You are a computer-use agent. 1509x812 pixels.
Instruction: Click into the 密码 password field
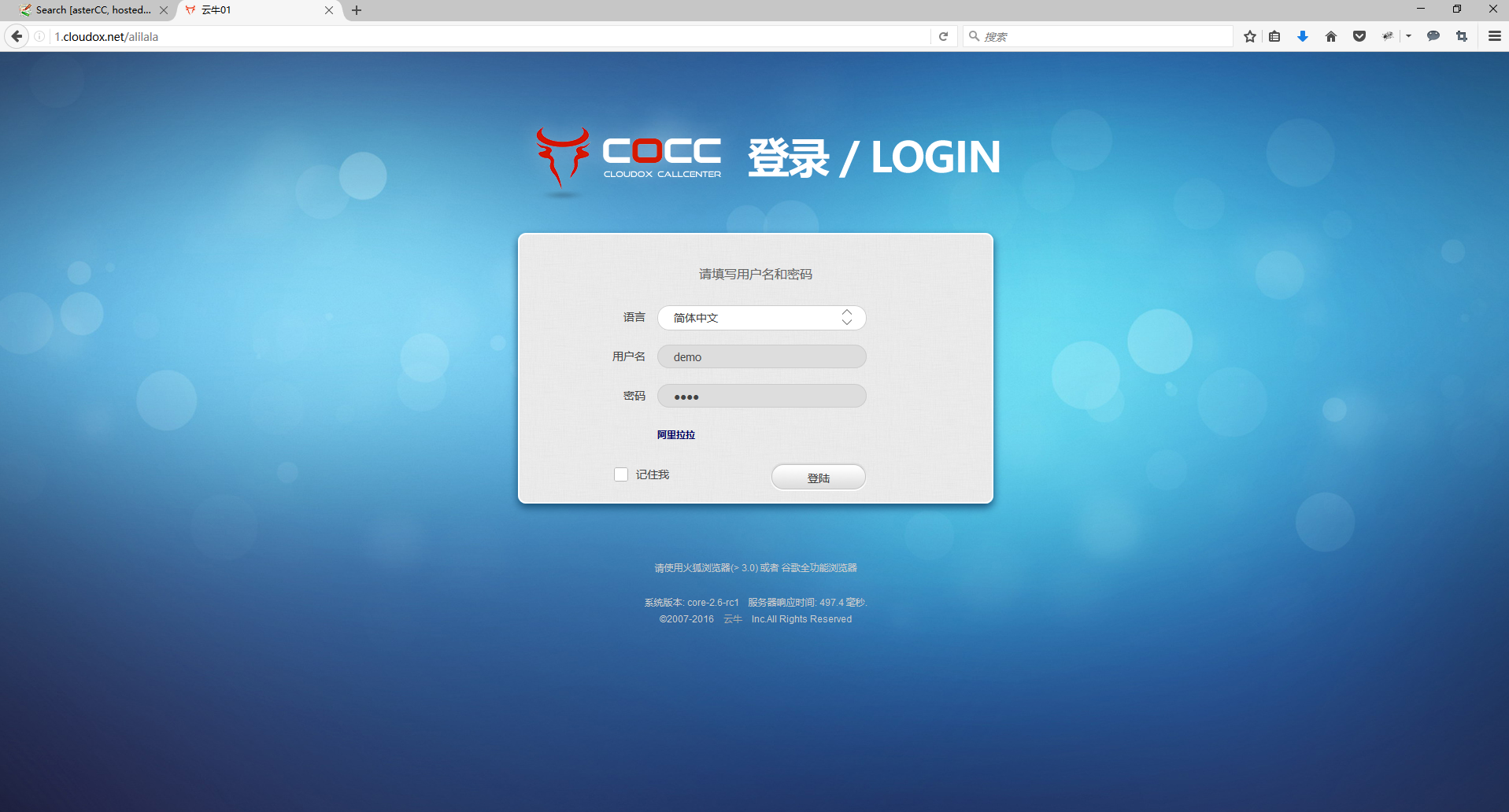(x=761, y=397)
